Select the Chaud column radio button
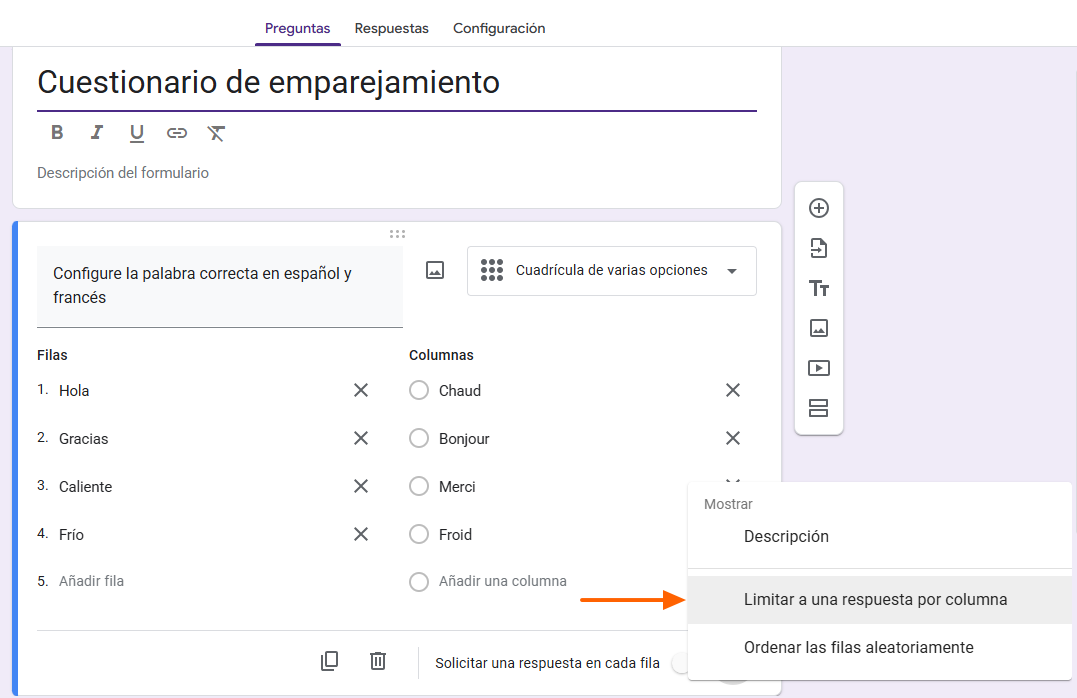This screenshot has width=1077, height=698. click(419, 390)
